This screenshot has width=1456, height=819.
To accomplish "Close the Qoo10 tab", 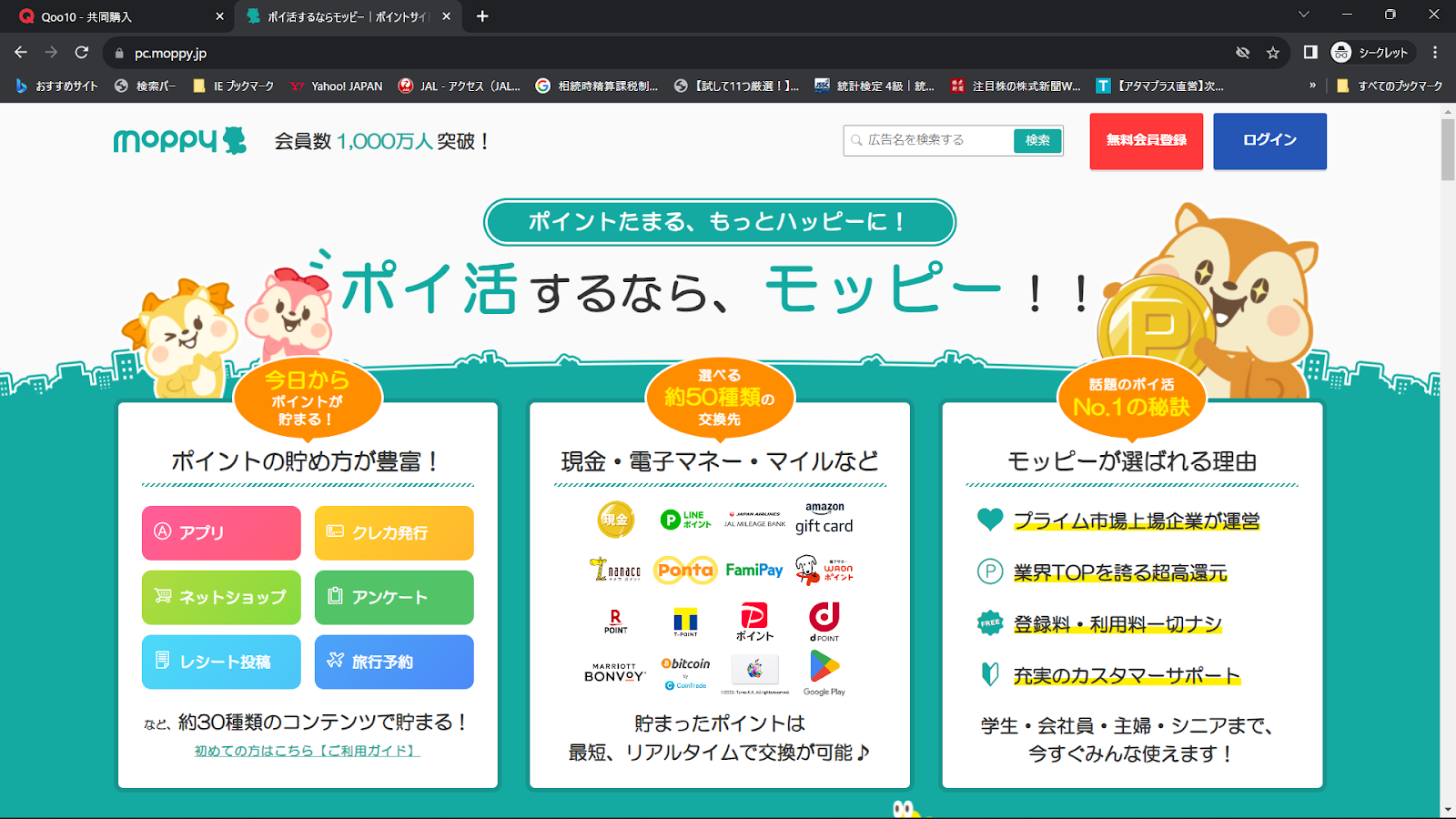I will coord(219,16).
